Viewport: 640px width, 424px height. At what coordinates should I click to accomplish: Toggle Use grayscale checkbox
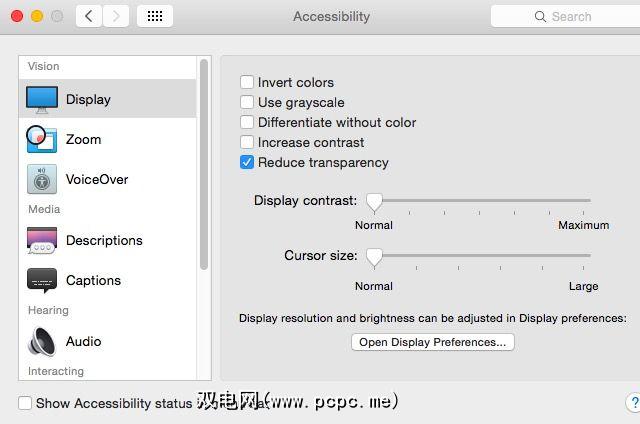[x=247, y=102]
